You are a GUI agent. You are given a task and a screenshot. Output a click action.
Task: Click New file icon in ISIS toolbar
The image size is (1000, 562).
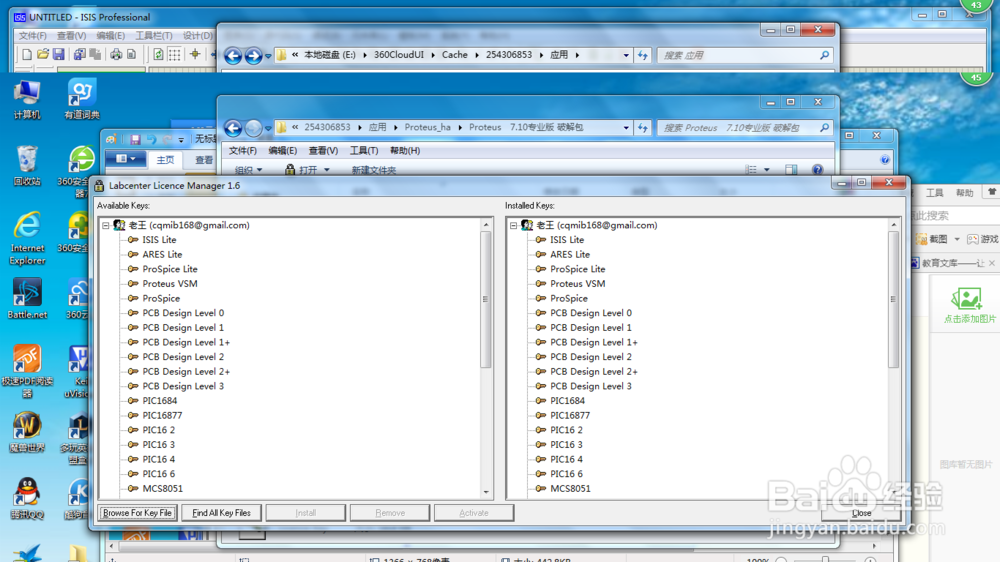(27, 55)
